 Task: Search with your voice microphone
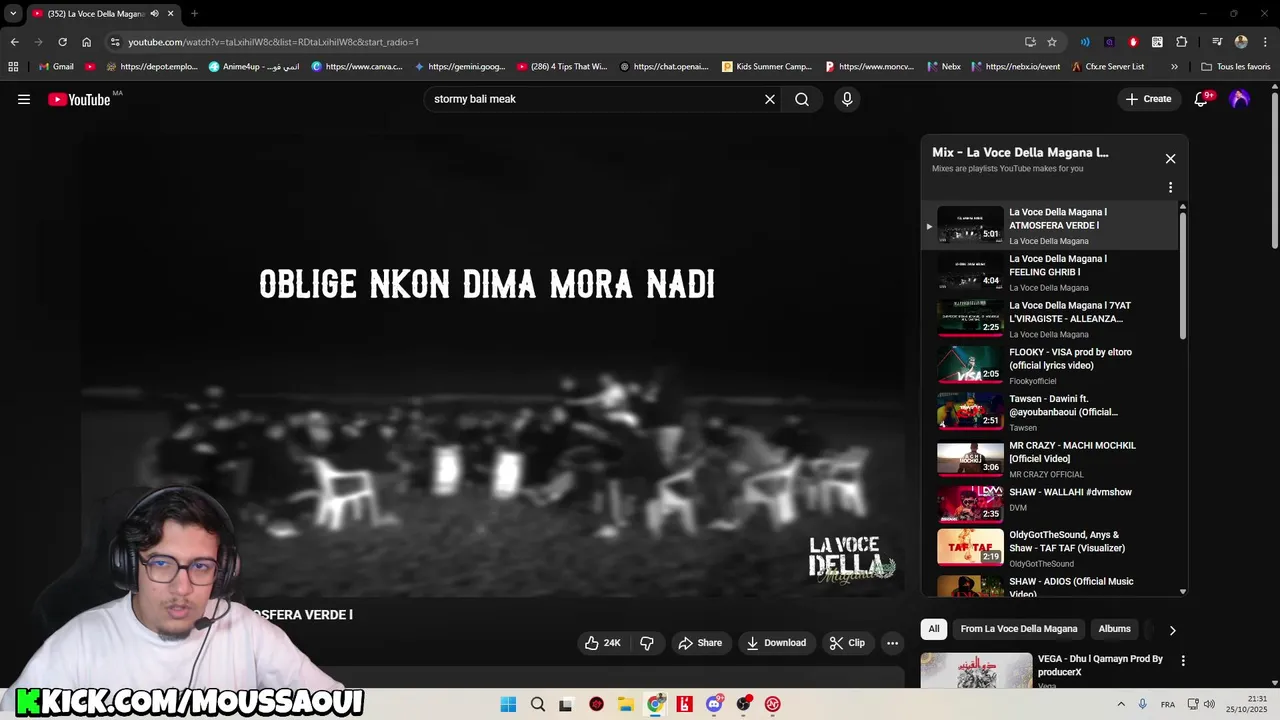pyautogui.click(x=847, y=99)
